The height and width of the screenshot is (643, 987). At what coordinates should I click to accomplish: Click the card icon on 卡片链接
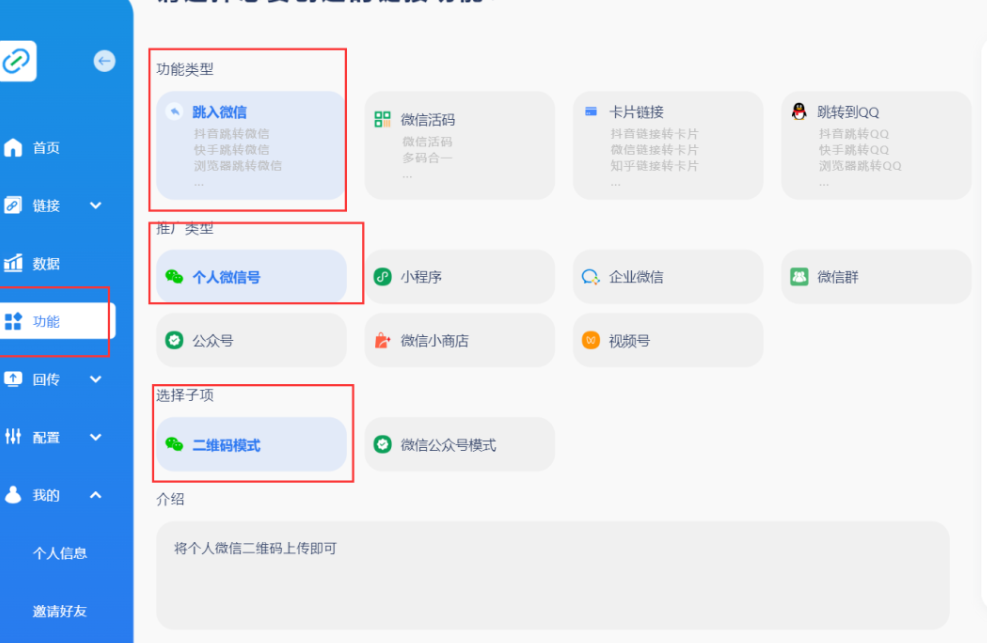pyautogui.click(x=590, y=111)
